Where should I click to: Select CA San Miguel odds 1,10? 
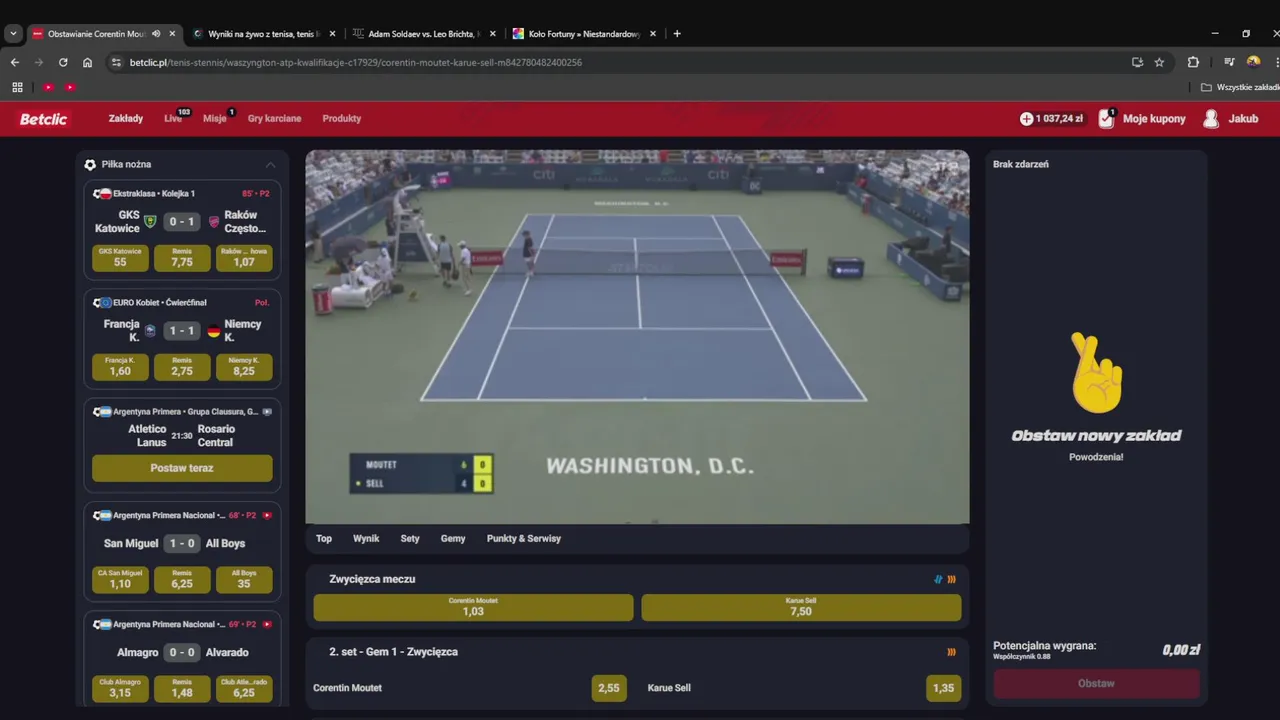click(120, 580)
